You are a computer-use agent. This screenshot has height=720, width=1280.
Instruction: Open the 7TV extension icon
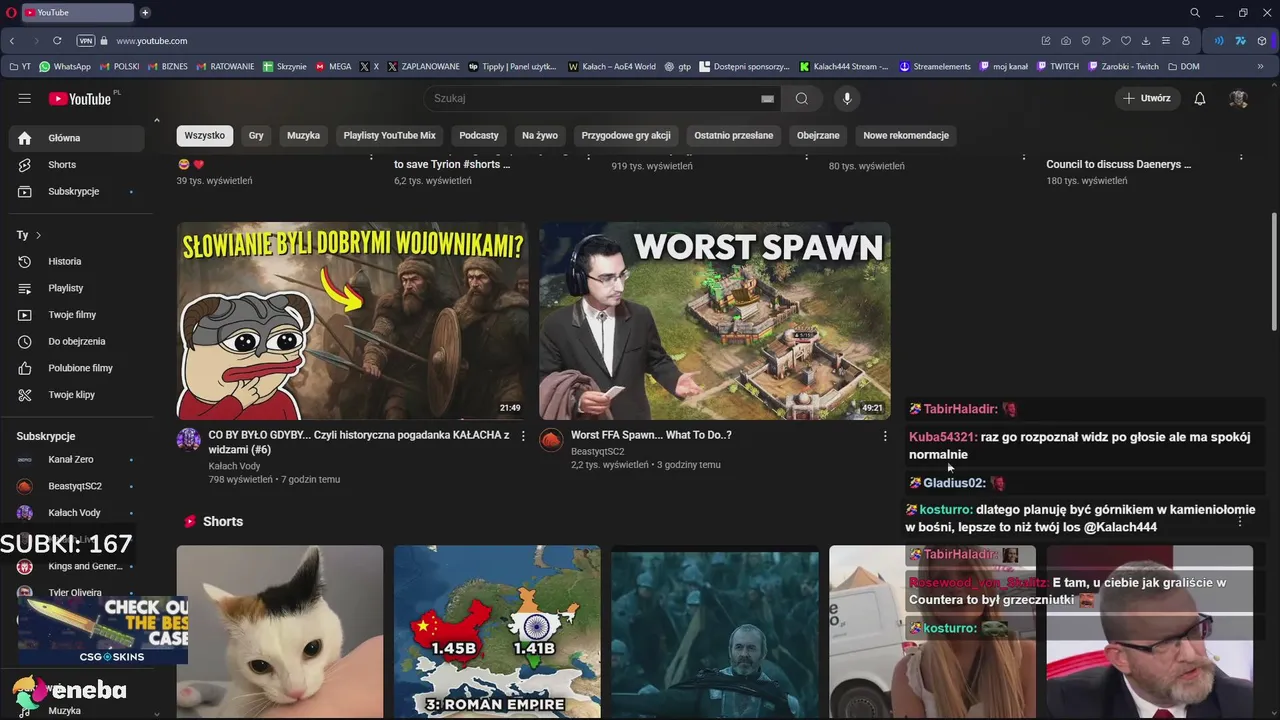[x=1240, y=41]
